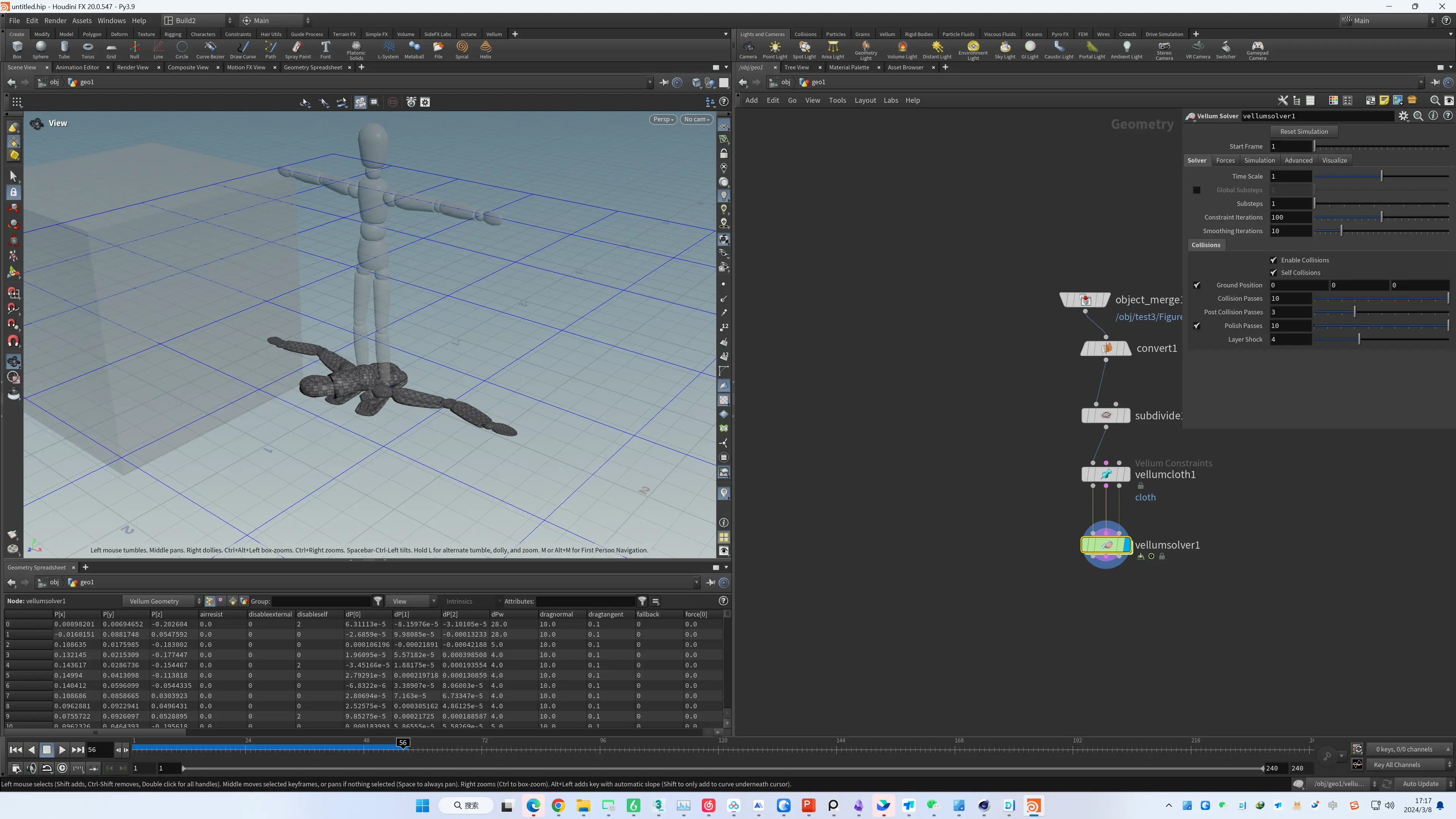The height and width of the screenshot is (819, 1456).
Task: Open Build2 desktop dropdown
Action: click(197, 20)
